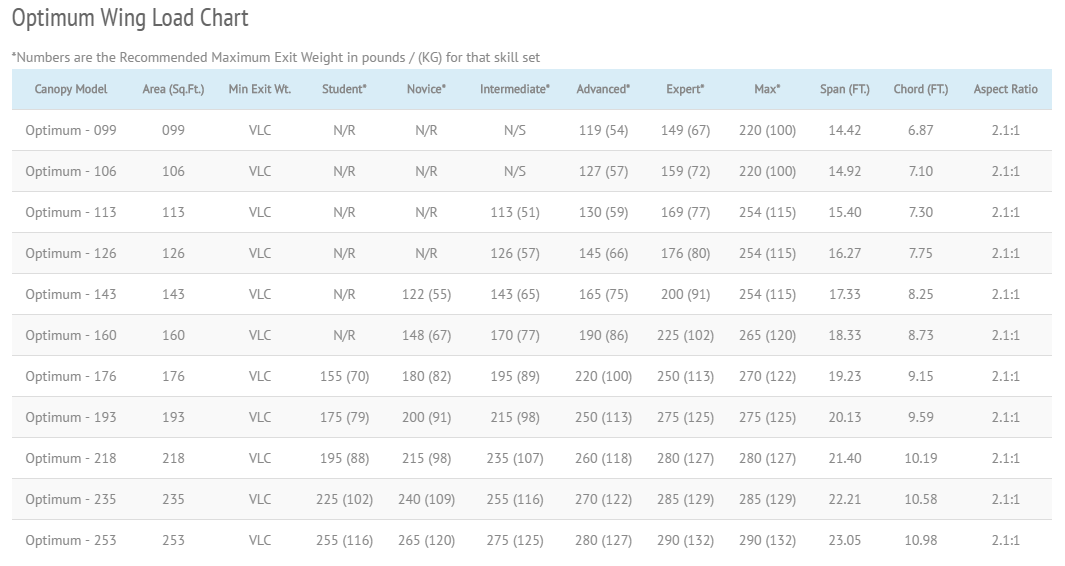Select the Chord (FT.) column header
This screenshot has height=566, width=1065.
[920, 89]
